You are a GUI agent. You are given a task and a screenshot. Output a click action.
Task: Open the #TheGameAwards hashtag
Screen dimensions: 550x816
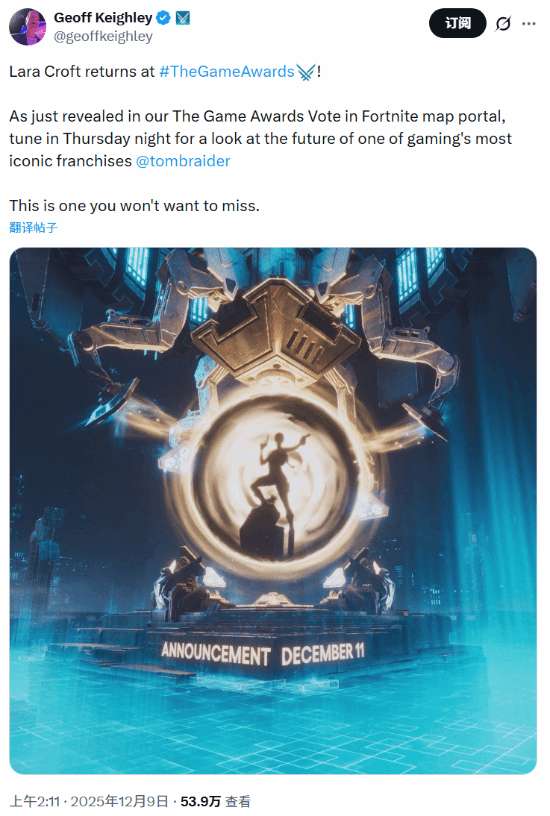(226, 71)
